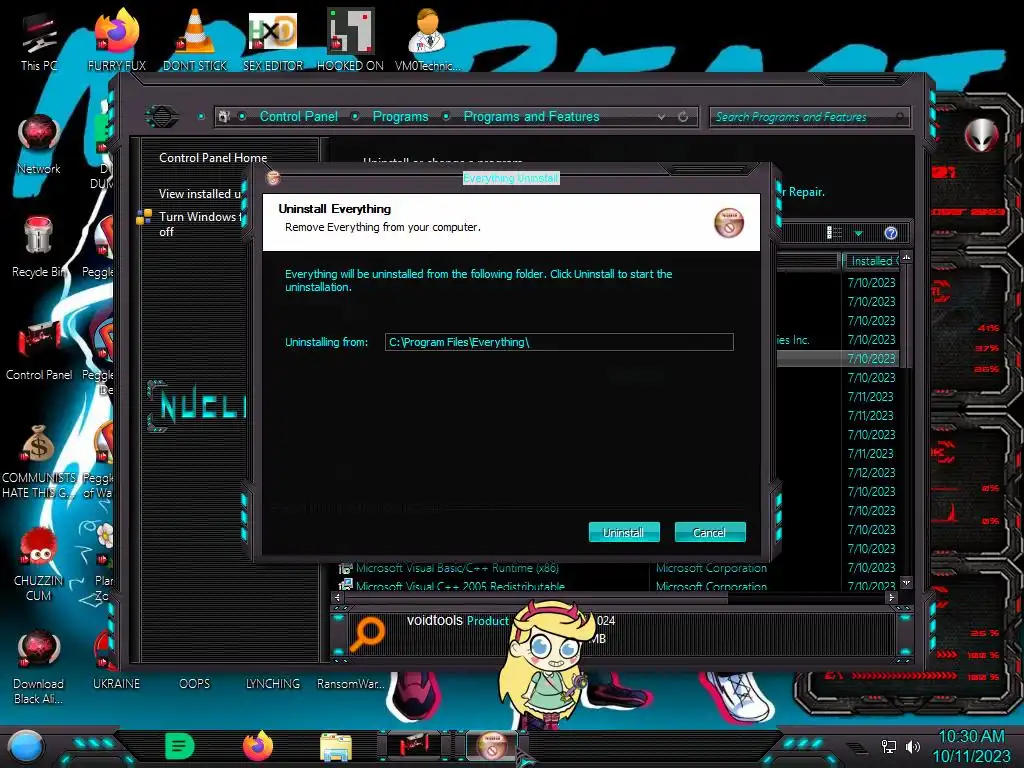The image size is (1024, 768).
Task: Open the help icon in Programs and Features
Action: [x=891, y=233]
